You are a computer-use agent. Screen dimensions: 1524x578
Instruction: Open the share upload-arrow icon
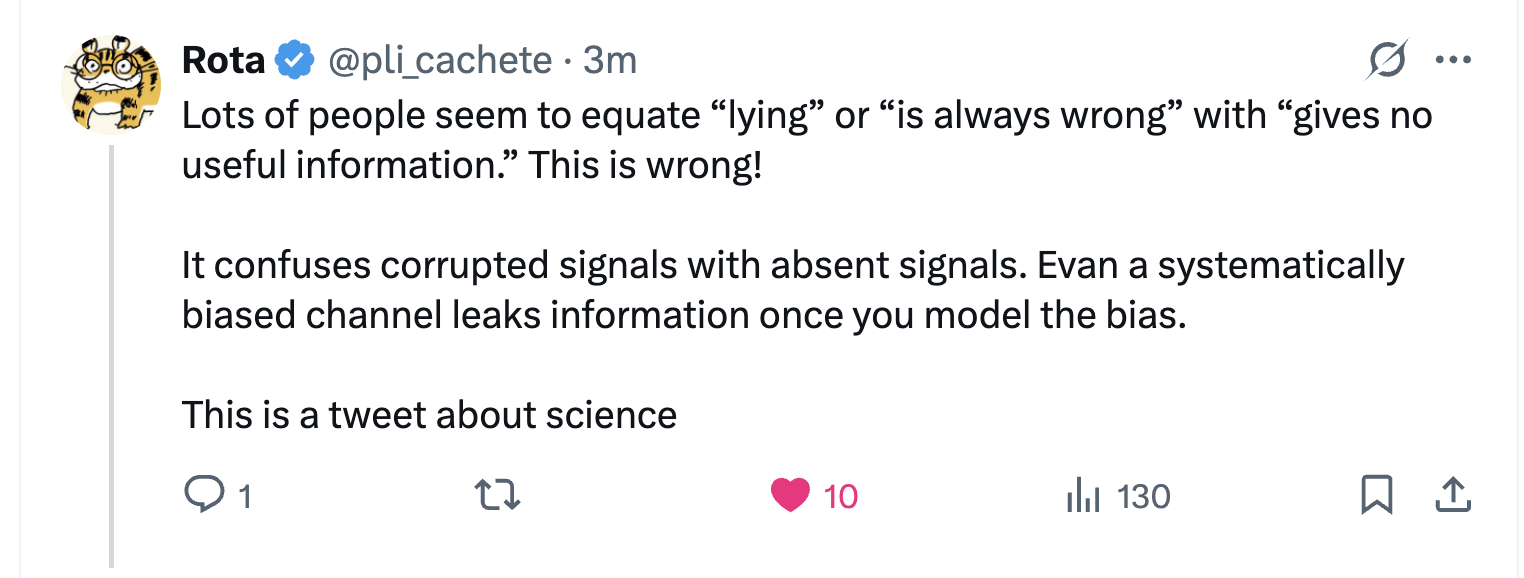[x=1452, y=494]
